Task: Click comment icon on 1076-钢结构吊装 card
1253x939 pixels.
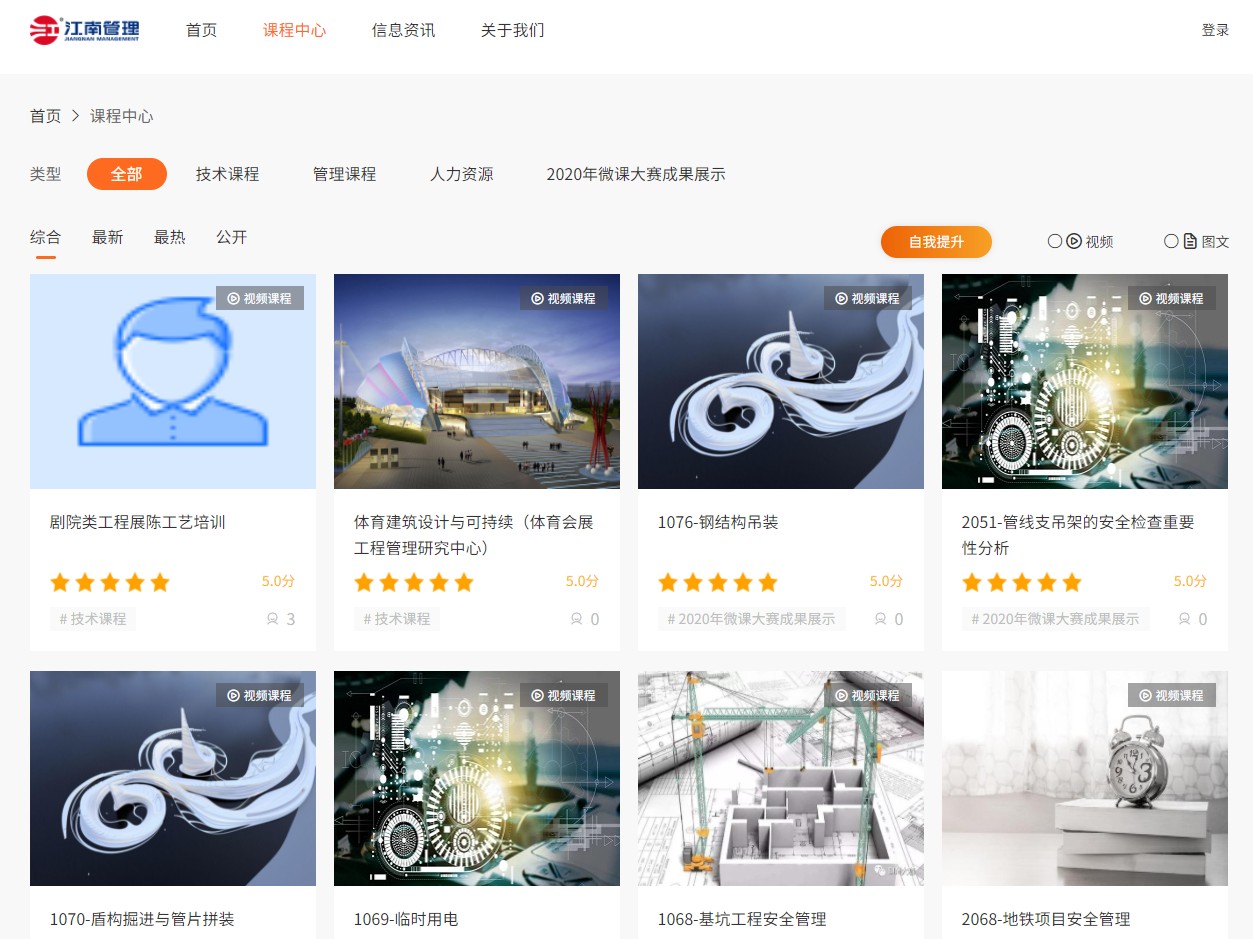Action: 880,619
